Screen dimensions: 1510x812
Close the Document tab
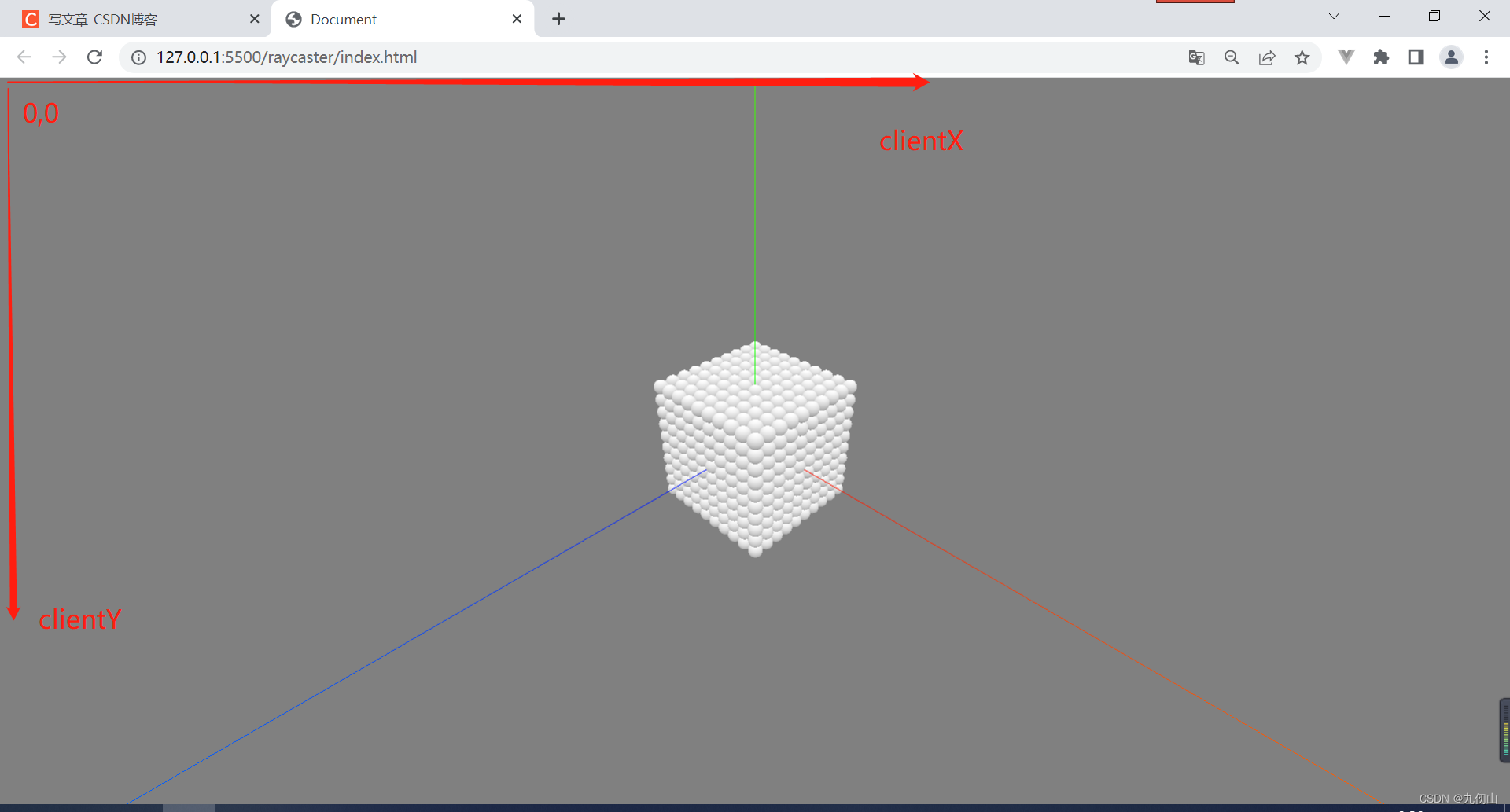coord(517,19)
